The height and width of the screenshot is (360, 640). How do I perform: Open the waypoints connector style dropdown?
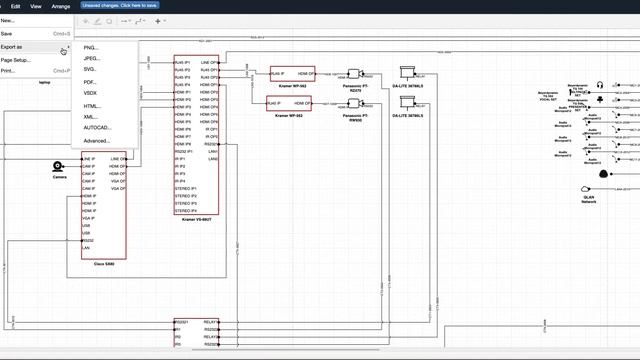click(x=140, y=21)
